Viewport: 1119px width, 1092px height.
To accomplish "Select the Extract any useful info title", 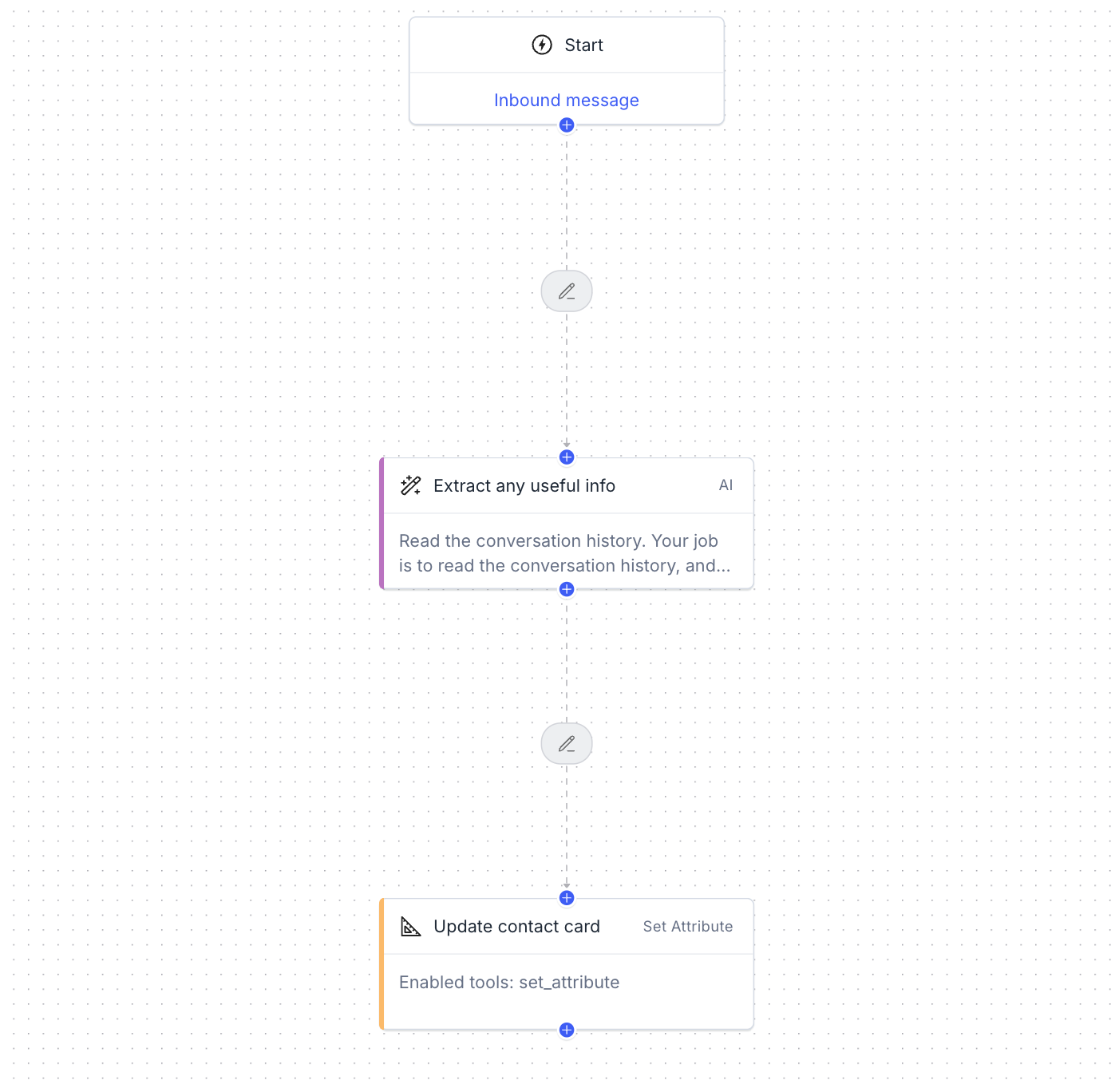I will click(x=524, y=485).
